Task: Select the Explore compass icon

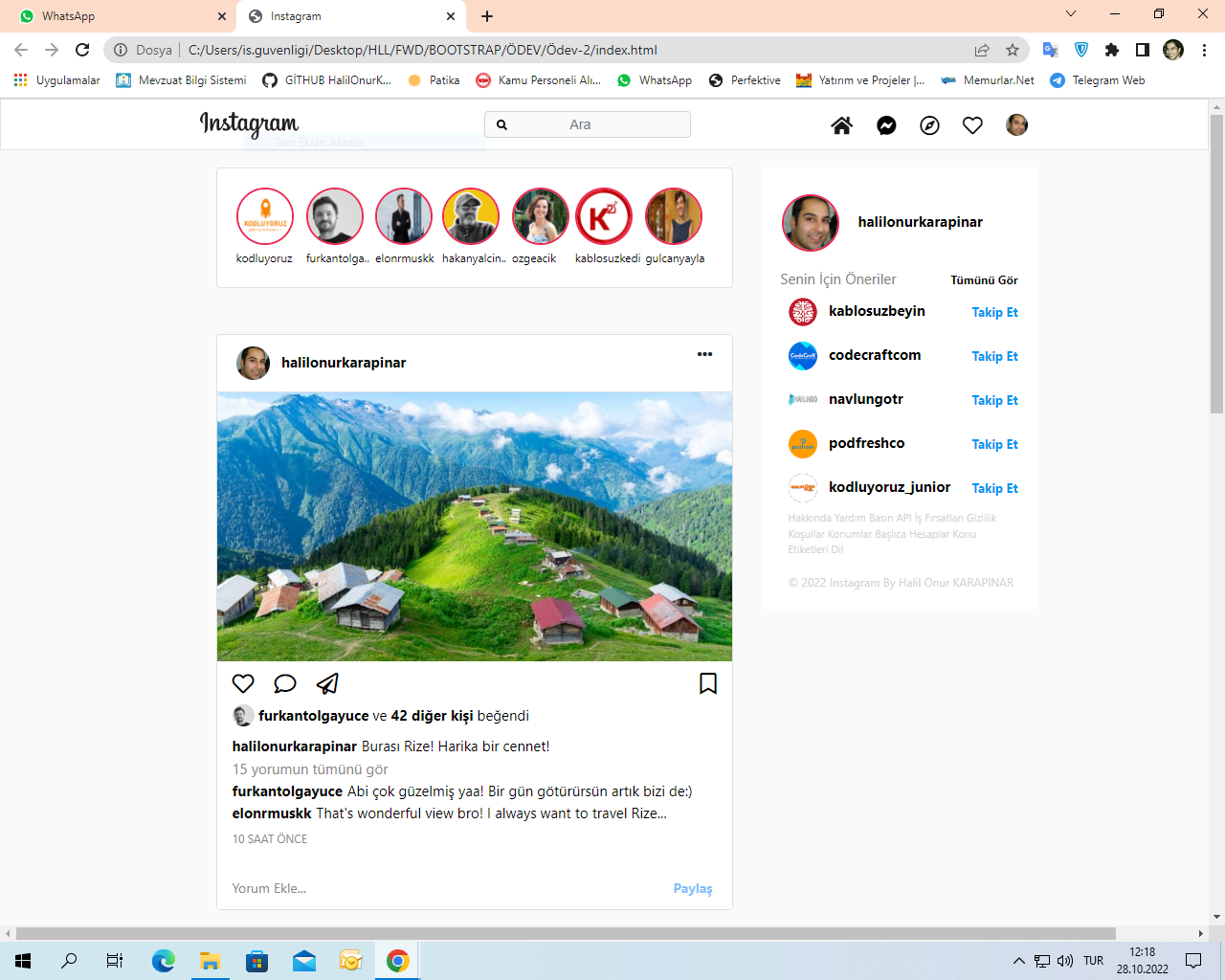Action: (929, 124)
